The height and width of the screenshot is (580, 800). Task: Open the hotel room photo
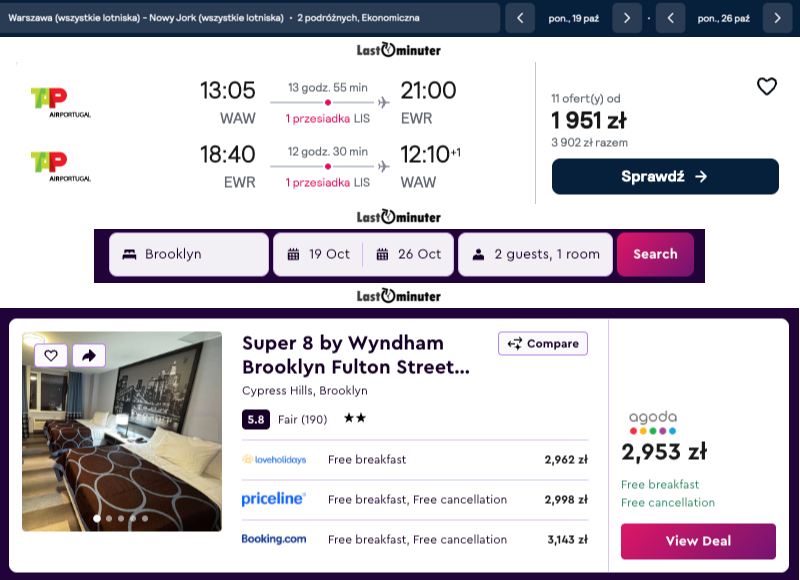coord(122,432)
